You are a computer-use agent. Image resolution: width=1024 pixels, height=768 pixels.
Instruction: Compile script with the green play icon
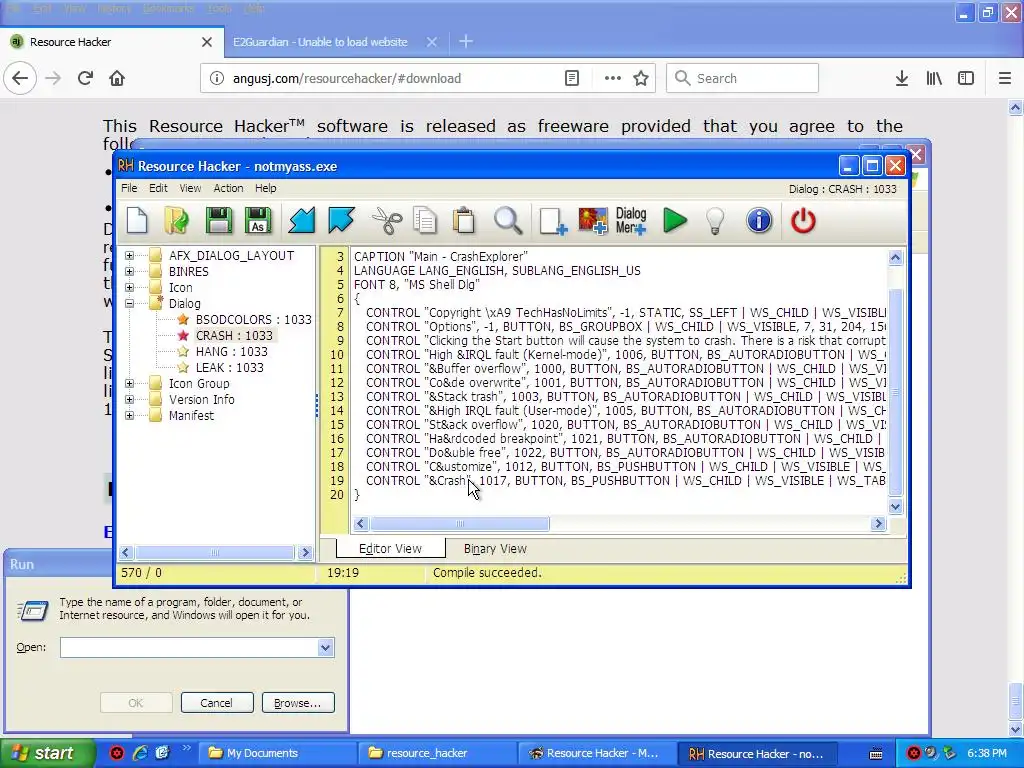[675, 221]
